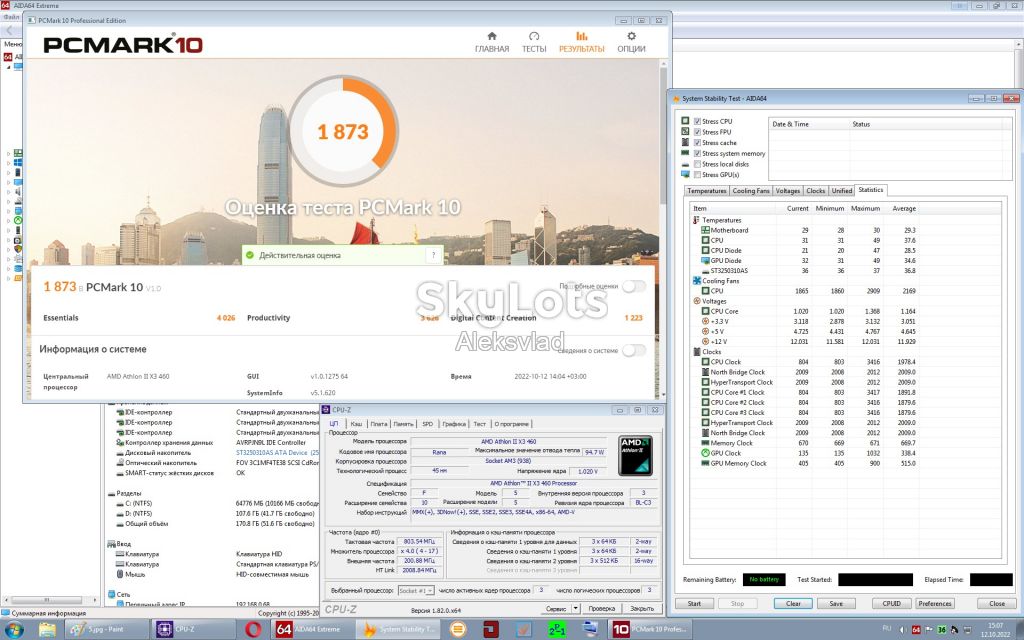The height and width of the screenshot is (640, 1024).
Task: Switch to Clocks tab in stability test
Action: (x=816, y=191)
